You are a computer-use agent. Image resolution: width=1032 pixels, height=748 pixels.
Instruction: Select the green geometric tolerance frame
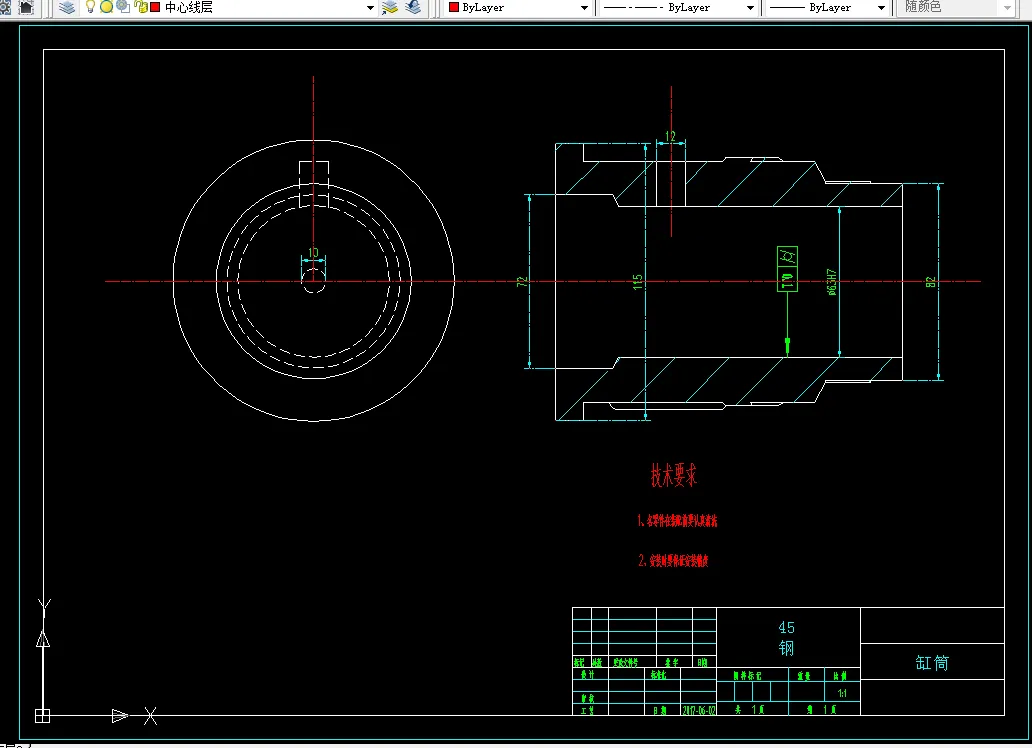click(788, 269)
